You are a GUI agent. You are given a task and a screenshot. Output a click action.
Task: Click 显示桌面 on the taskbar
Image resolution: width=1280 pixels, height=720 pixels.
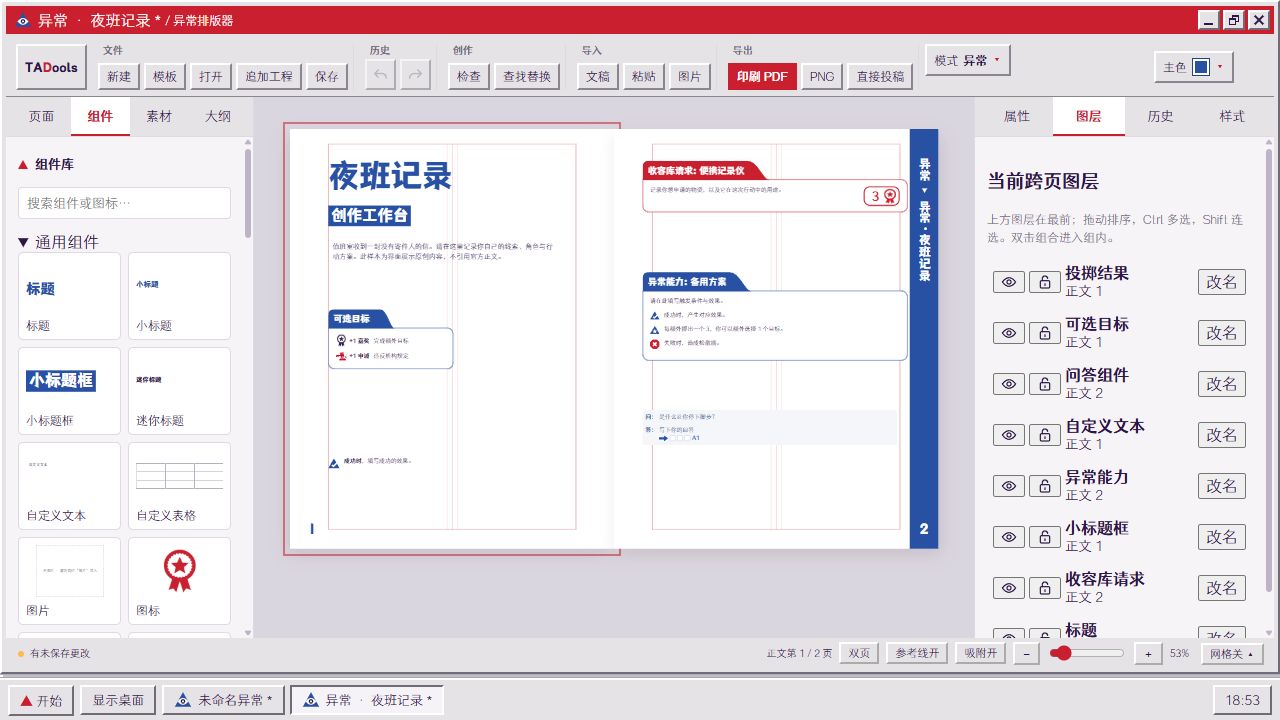pos(118,700)
